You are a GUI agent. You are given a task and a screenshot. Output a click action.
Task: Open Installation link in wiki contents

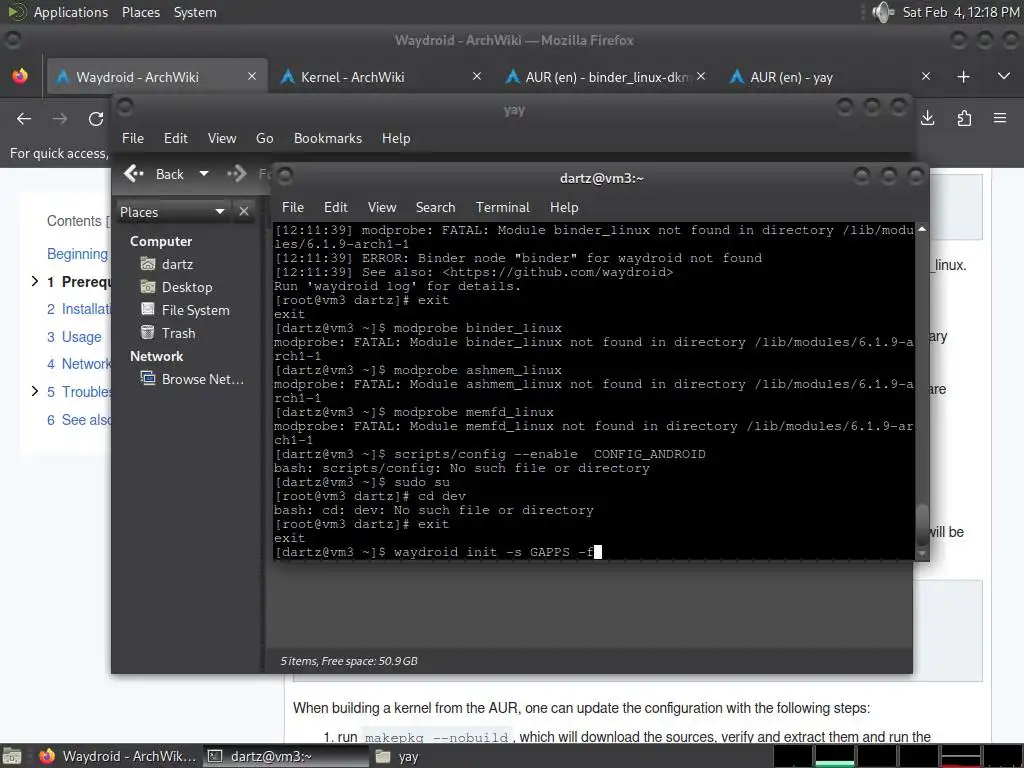coord(78,309)
